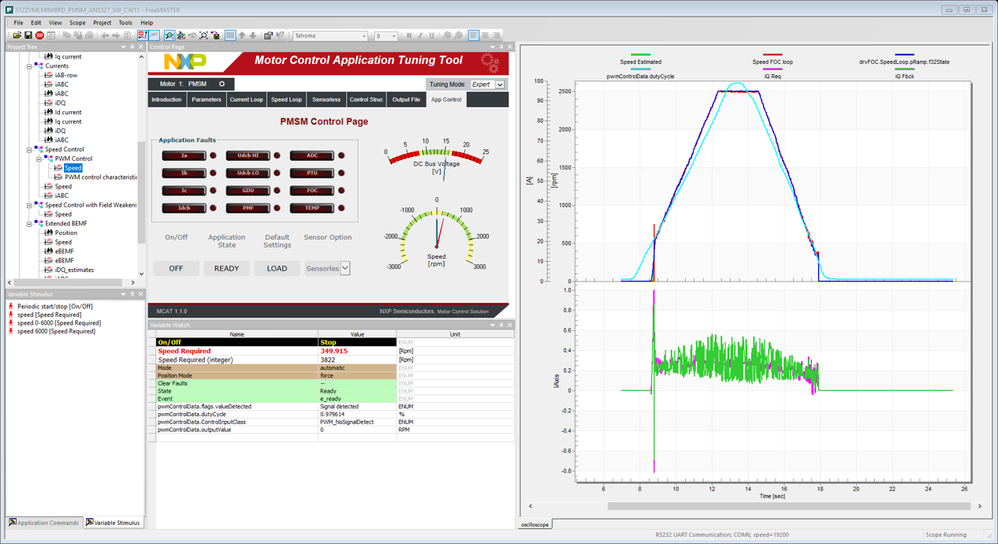Click the Project Tree vertical scrollbar thumb
The image size is (998, 544).
141,192
